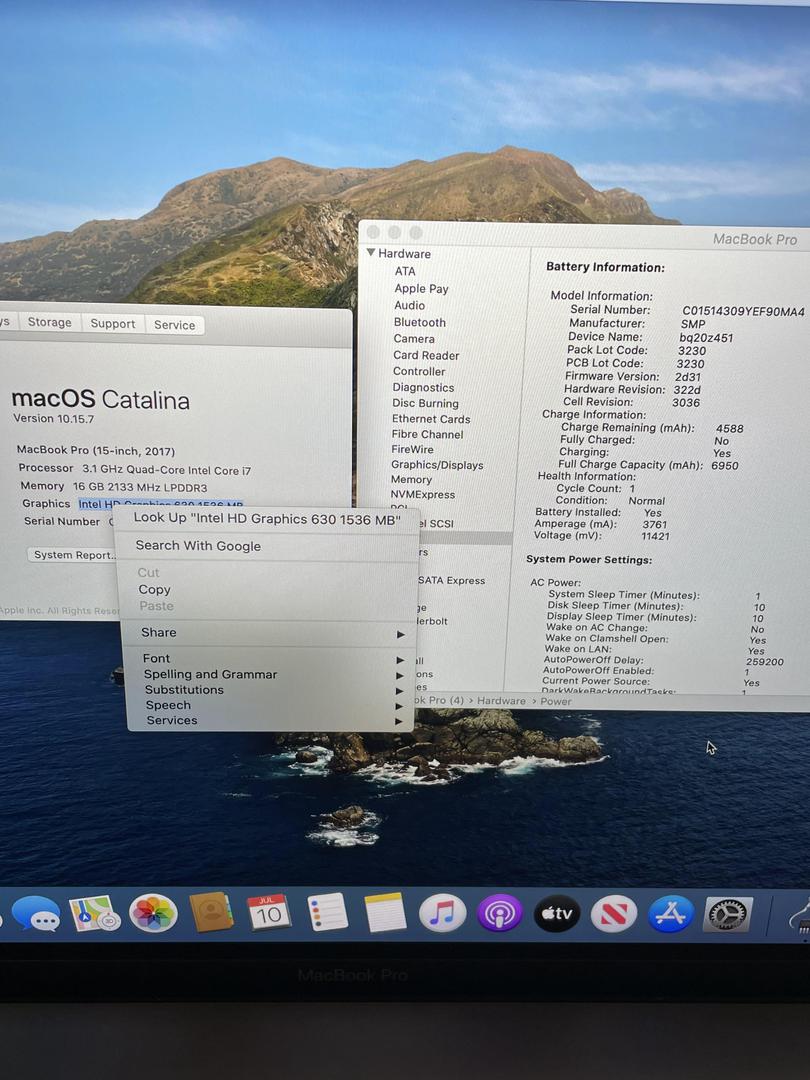Screen dimensions: 810x1080
Task: Select Diagnostics in the sidebar
Action: (x=423, y=387)
